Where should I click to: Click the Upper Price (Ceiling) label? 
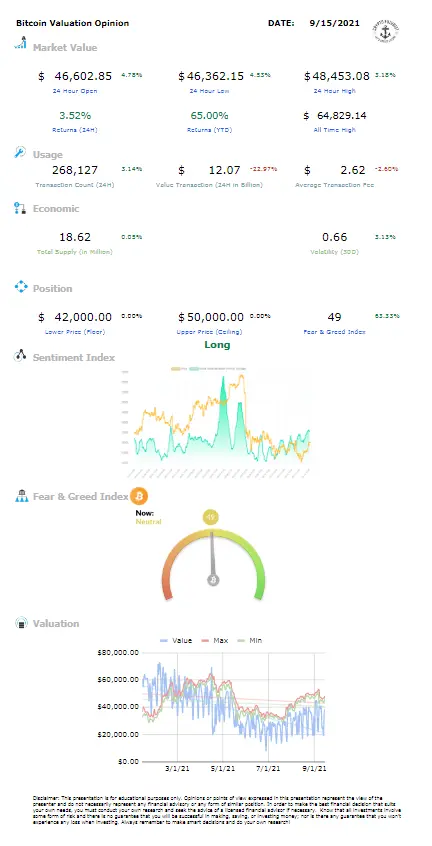(x=209, y=331)
